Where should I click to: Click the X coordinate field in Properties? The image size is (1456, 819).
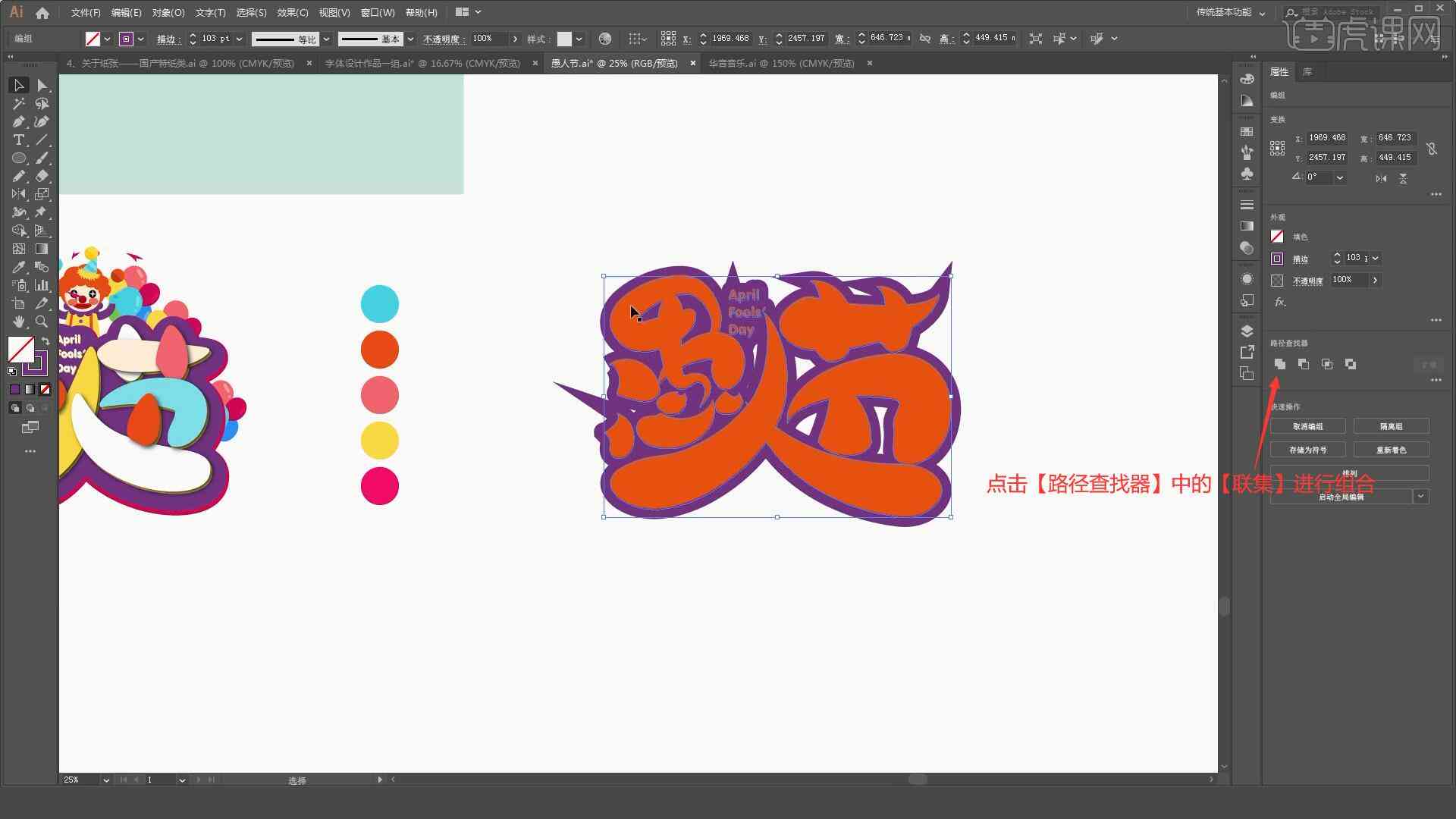pos(1327,138)
